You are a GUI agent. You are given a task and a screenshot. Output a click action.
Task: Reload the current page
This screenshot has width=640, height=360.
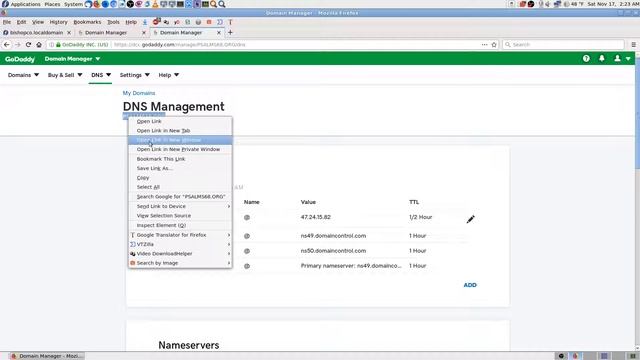click(28, 44)
